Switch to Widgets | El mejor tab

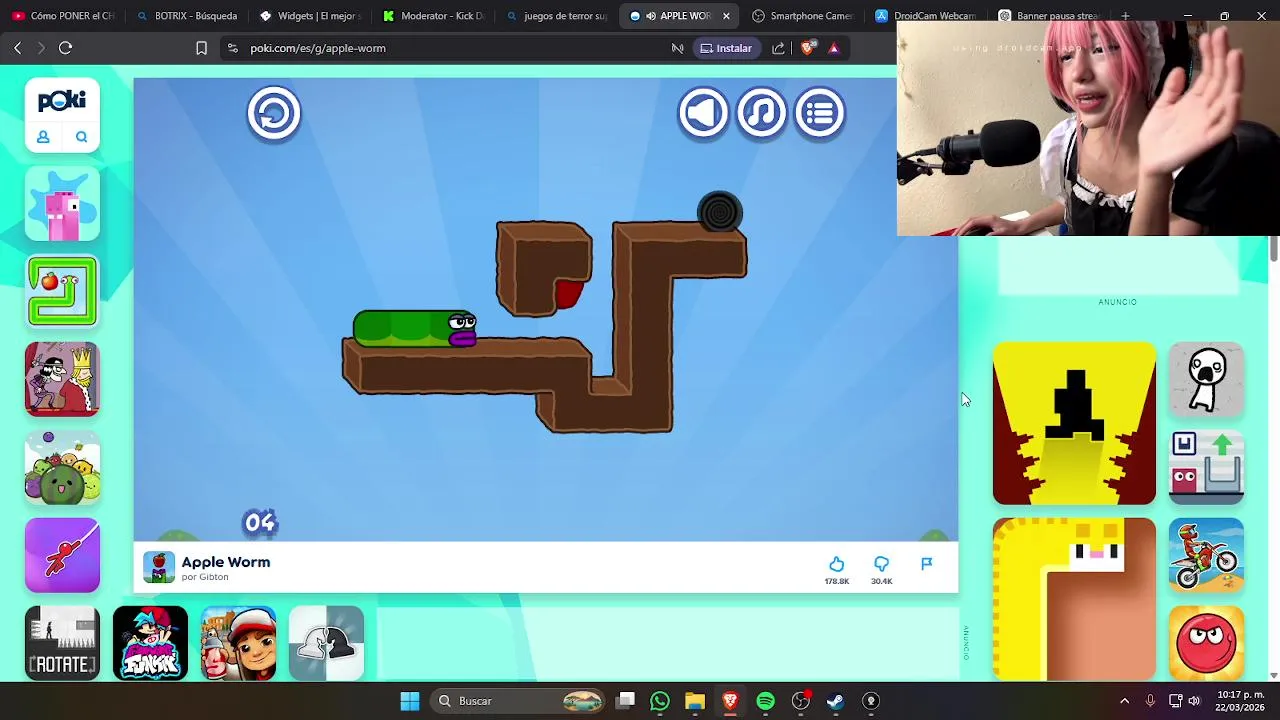(x=311, y=16)
